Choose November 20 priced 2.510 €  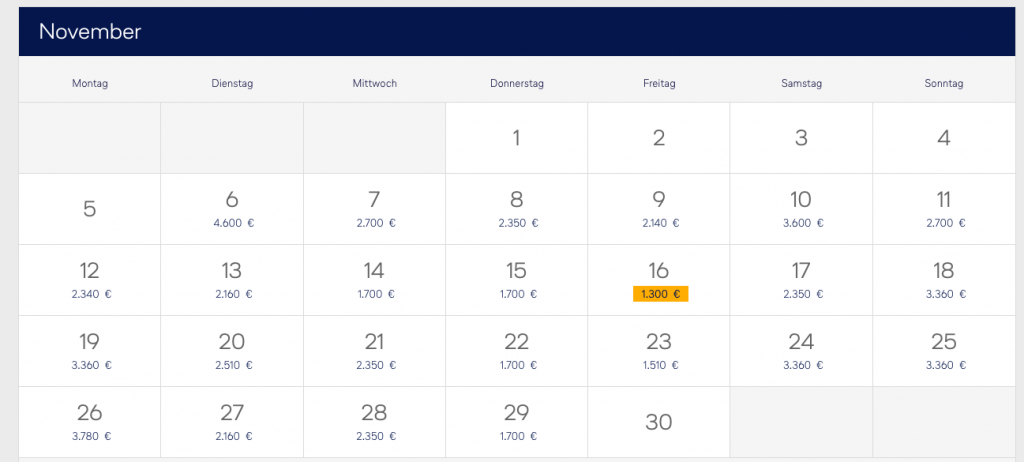click(232, 351)
